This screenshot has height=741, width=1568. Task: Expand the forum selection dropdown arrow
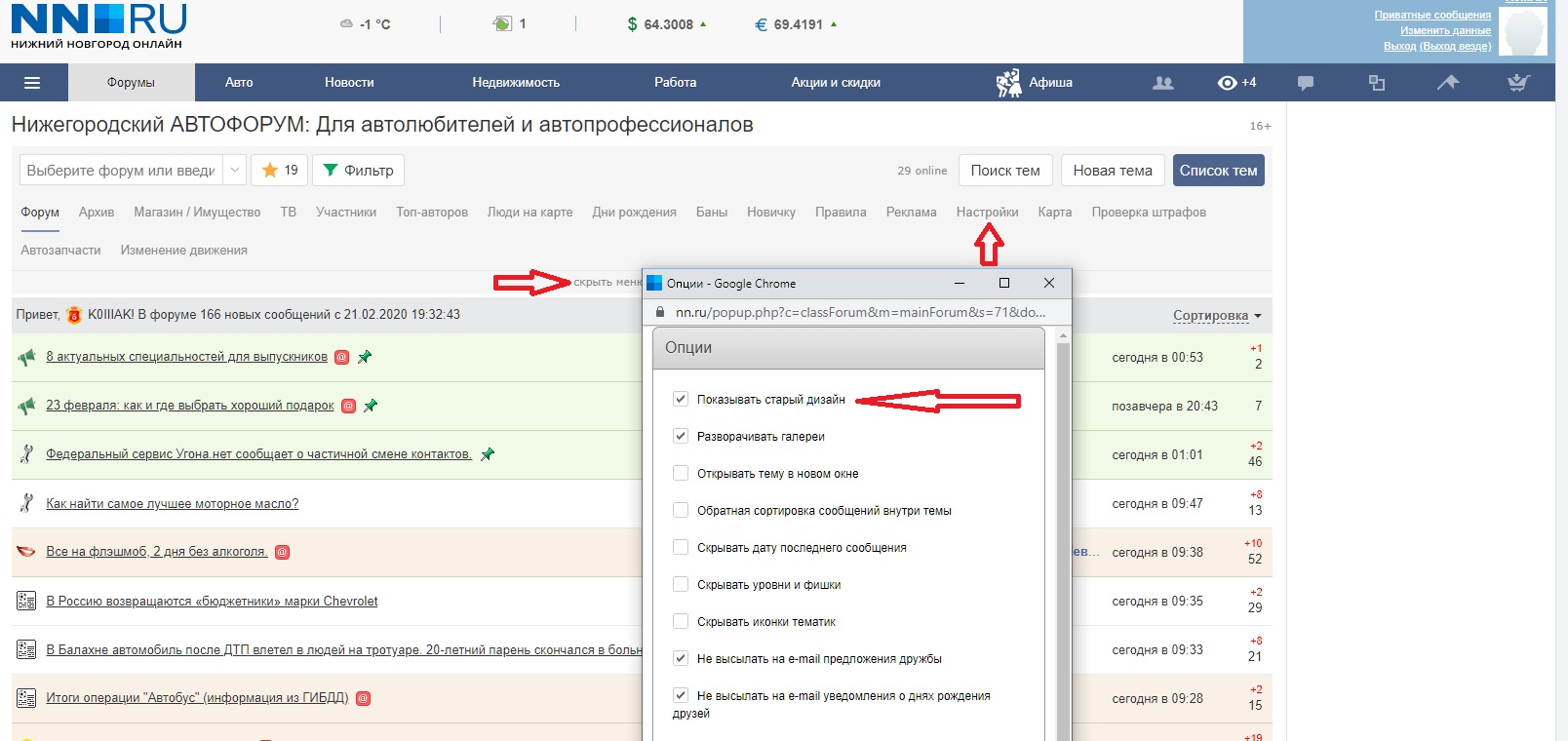tap(235, 170)
